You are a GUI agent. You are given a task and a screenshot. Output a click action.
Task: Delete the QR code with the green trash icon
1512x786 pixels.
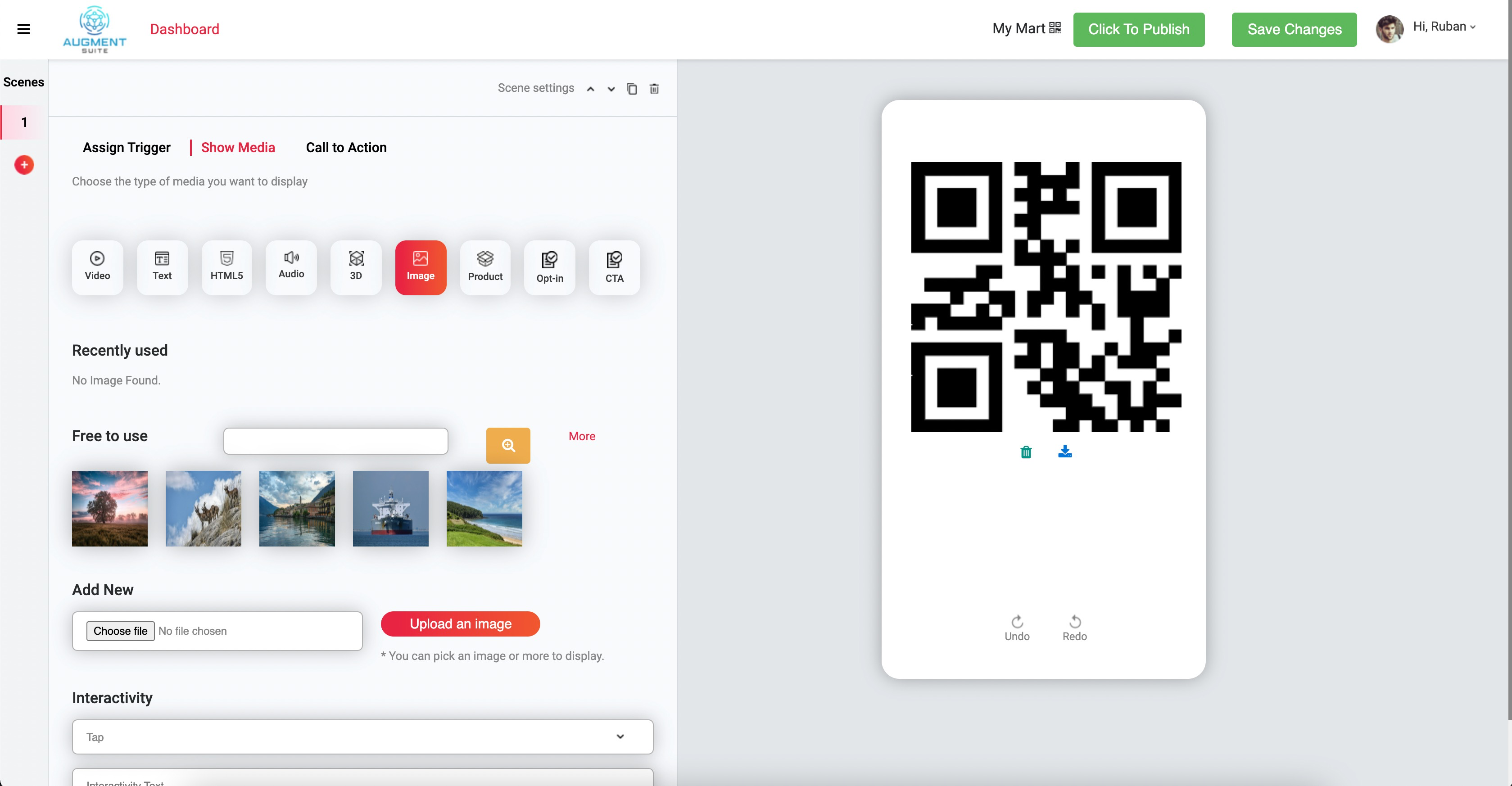pos(1025,452)
